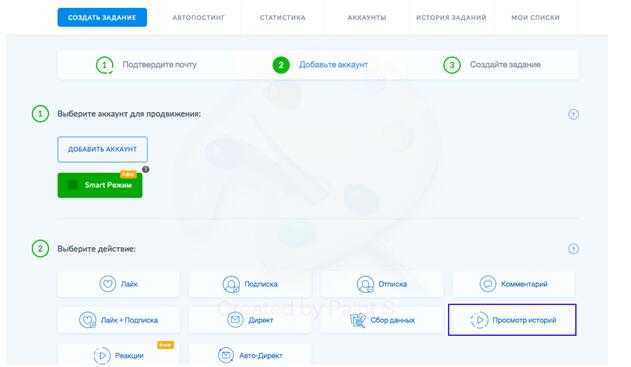Select the Директ action label
The height and width of the screenshot is (367, 631).
(261, 320)
